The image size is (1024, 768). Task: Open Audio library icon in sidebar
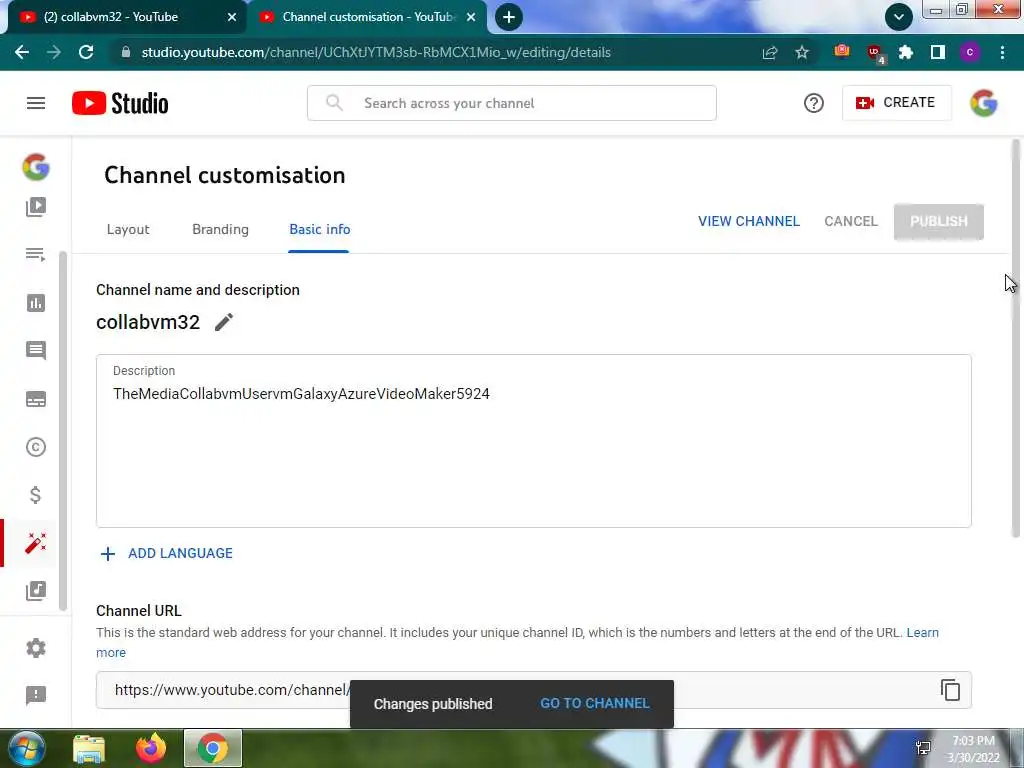tap(36, 591)
